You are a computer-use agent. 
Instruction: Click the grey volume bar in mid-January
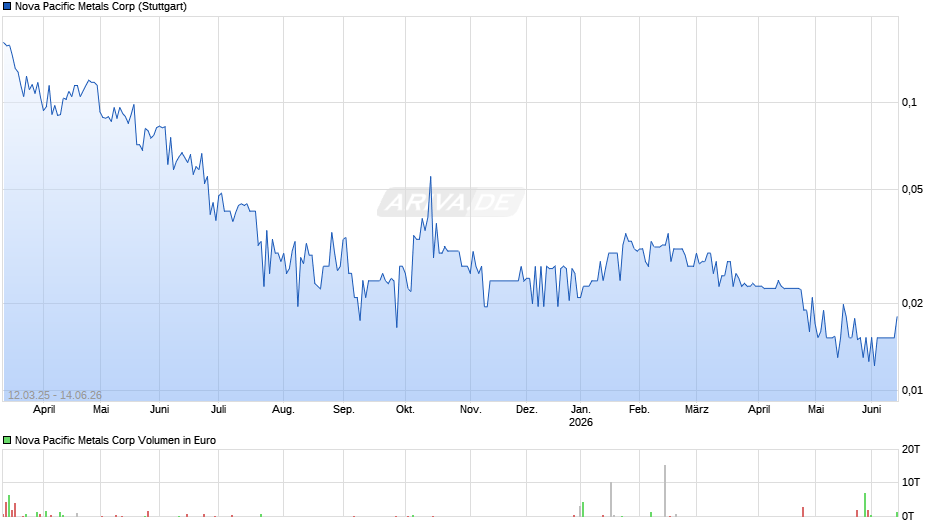(x=611, y=499)
